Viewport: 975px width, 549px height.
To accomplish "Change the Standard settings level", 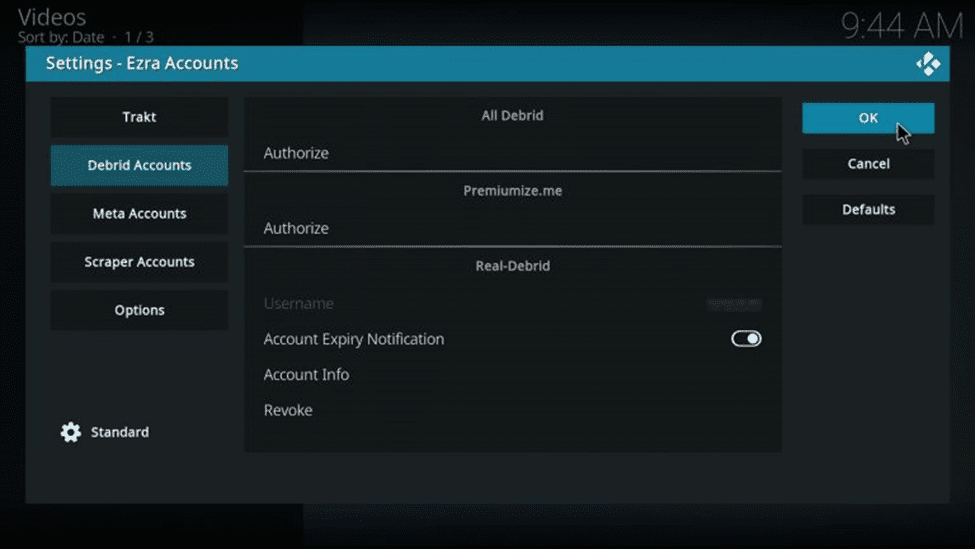I will [119, 432].
